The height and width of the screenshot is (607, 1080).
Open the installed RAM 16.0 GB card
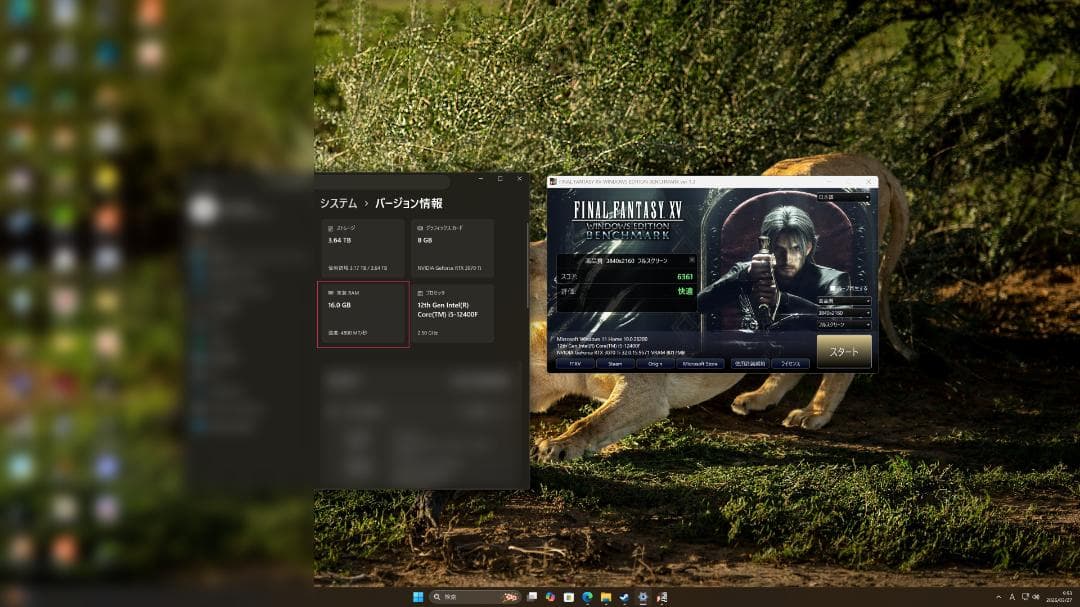coord(363,313)
